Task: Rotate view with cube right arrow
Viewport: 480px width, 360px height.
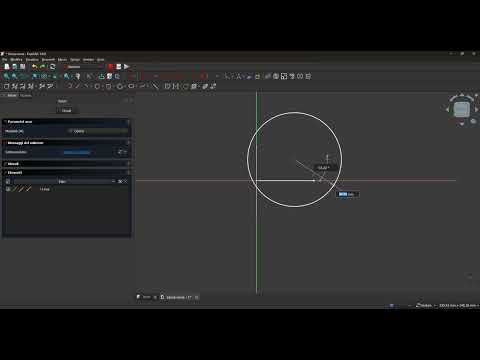Action: (x=477, y=109)
